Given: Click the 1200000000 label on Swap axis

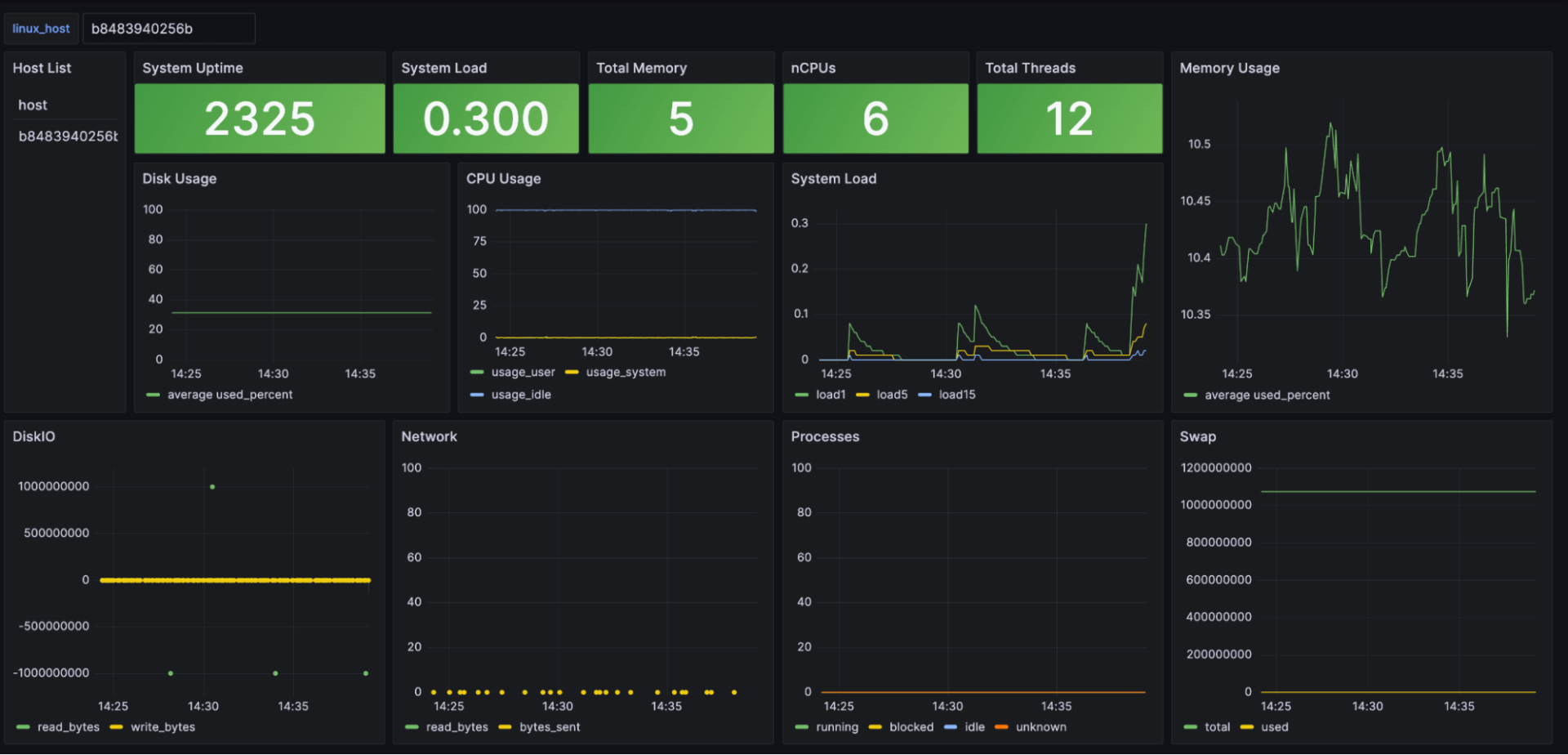Looking at the screenshot, I should [1215, 468].
